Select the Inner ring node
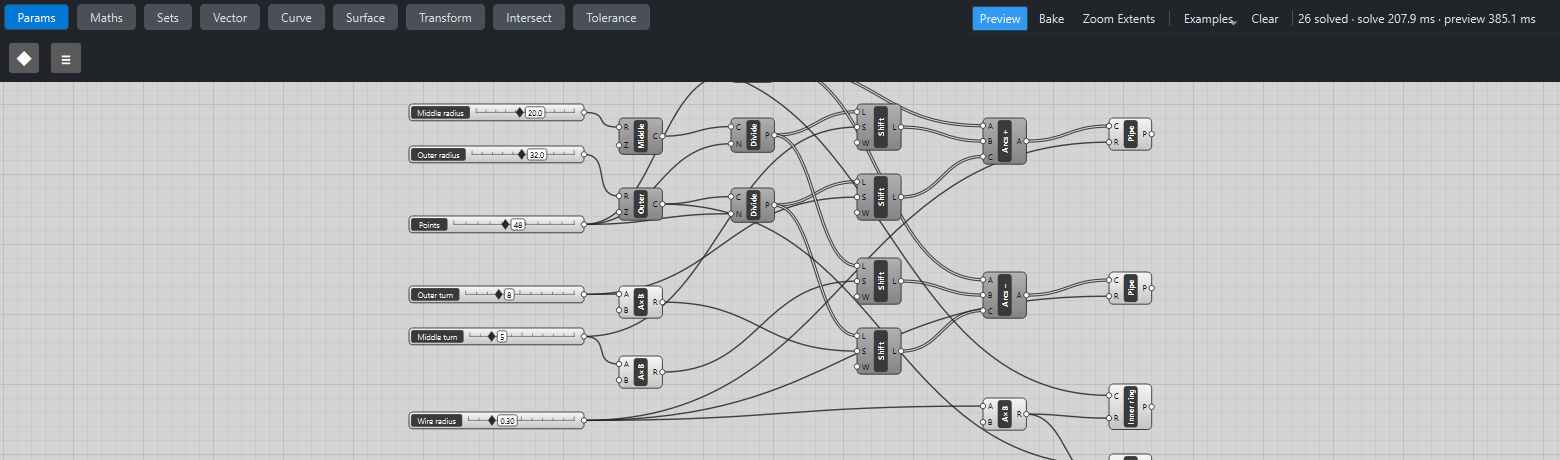The width and height of the screenshot is (1560, 460). 1131,407
